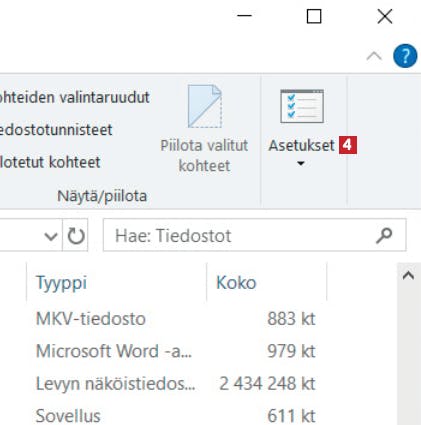Click the scroll up arrow of file list

(x=408, y=276)
